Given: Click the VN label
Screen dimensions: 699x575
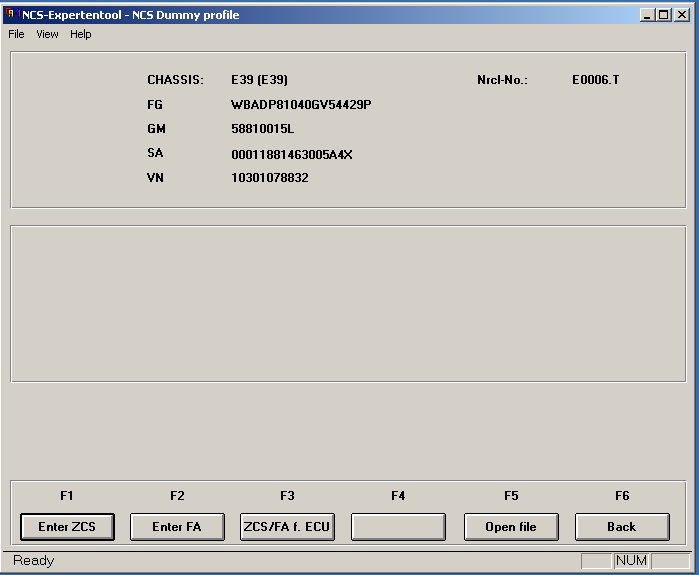Looking at the screenshot, I should click(155, 178).
